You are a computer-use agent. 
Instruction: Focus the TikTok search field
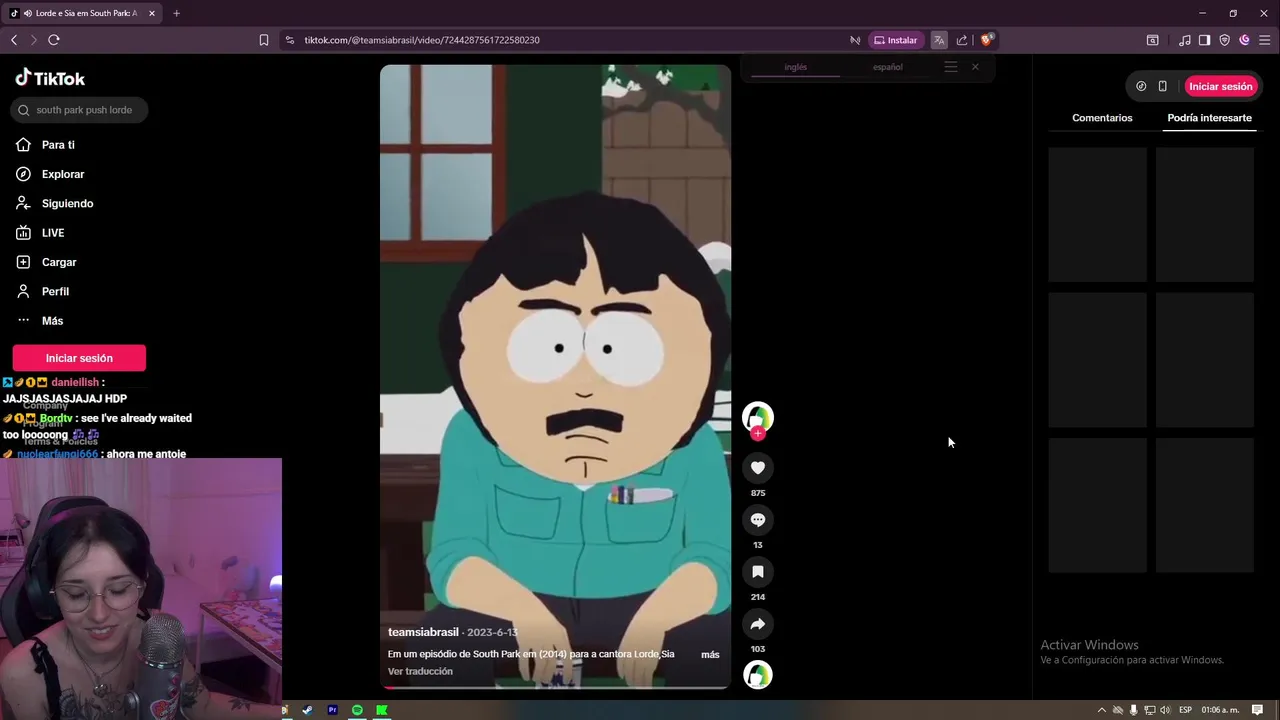click(80, 110)
